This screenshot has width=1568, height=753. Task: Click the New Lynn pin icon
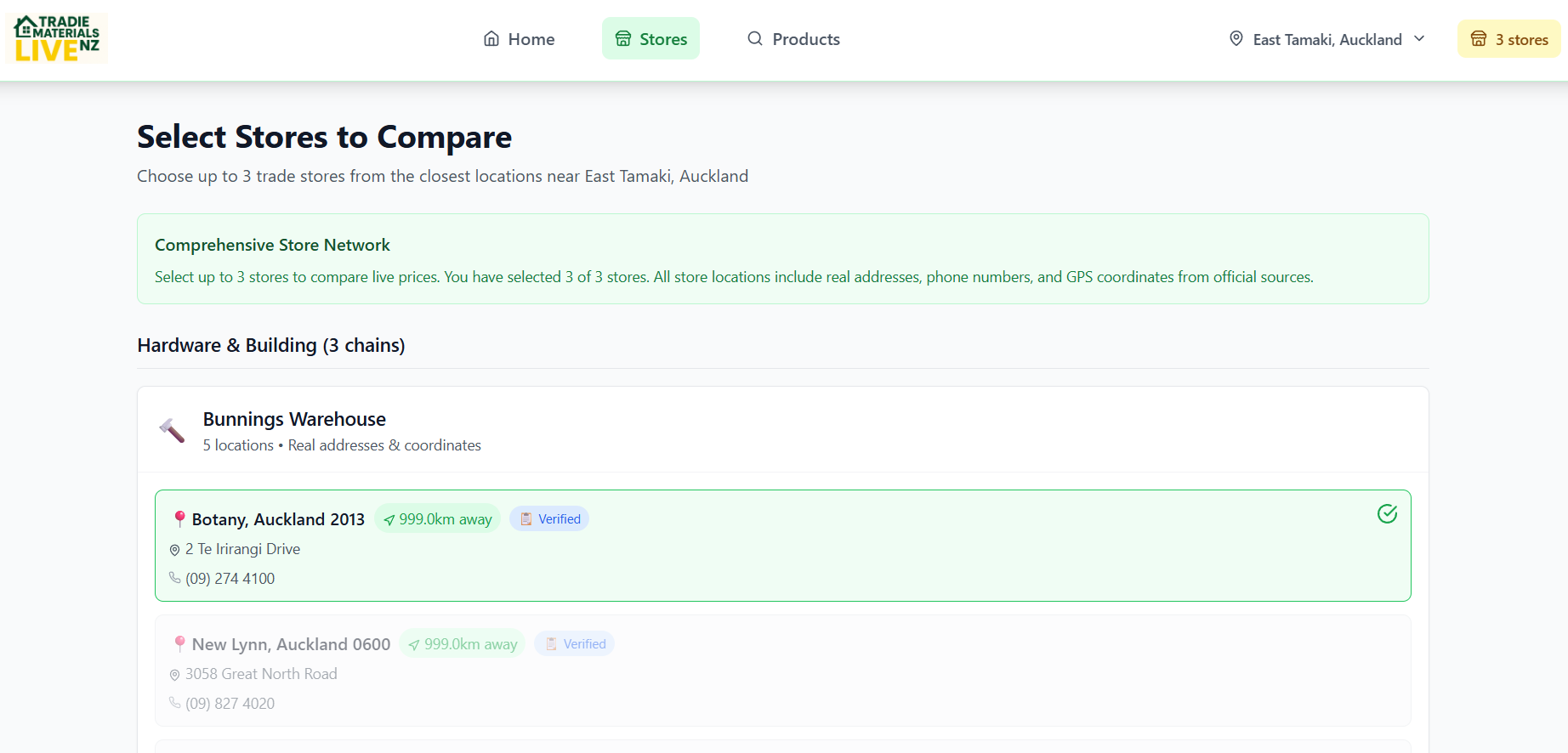[179, 643]
